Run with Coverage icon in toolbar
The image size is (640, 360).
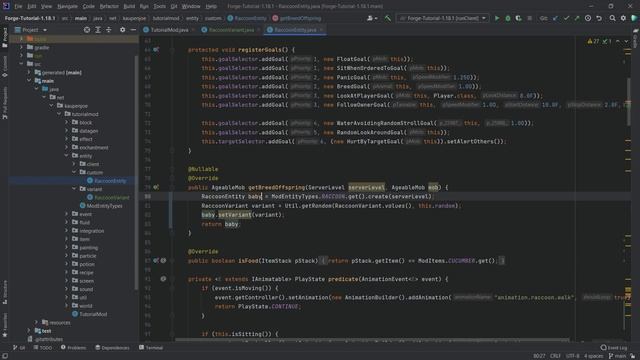pyautogui.click(x=518, y=18)
